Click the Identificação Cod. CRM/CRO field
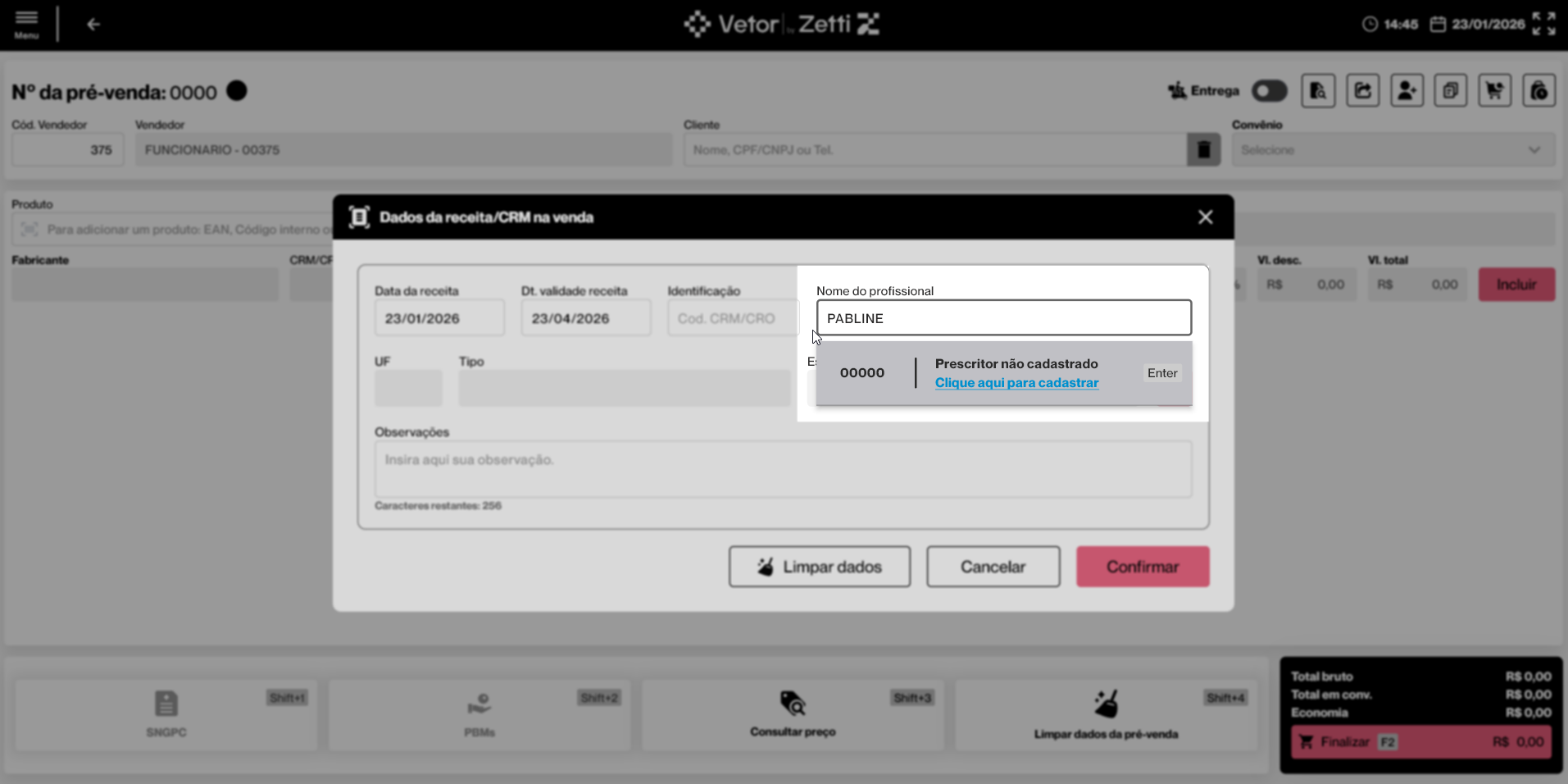This screenshot has width=1568, height=784. point(733,318)
